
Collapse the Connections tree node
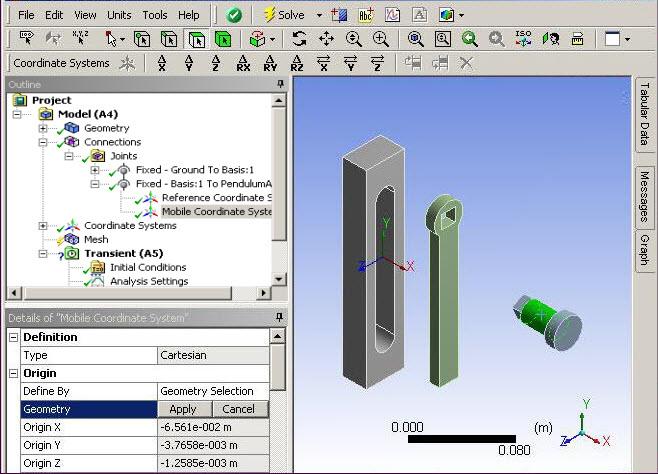click(x=43, y=142)
